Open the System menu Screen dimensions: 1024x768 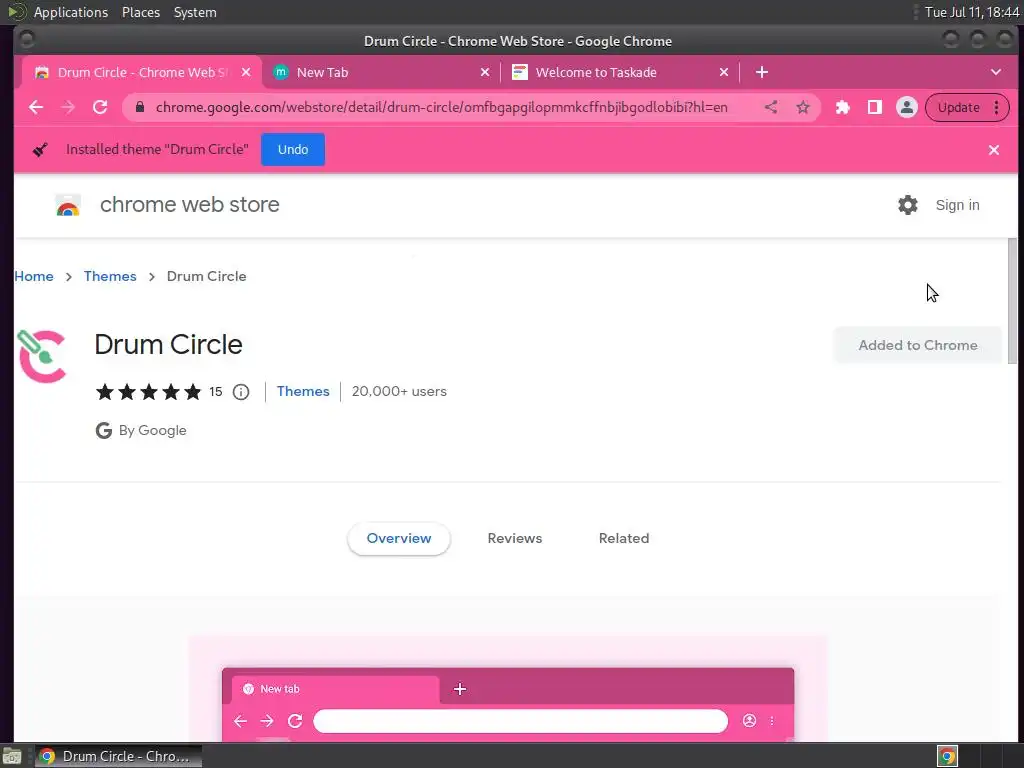[x=195, y=12]
